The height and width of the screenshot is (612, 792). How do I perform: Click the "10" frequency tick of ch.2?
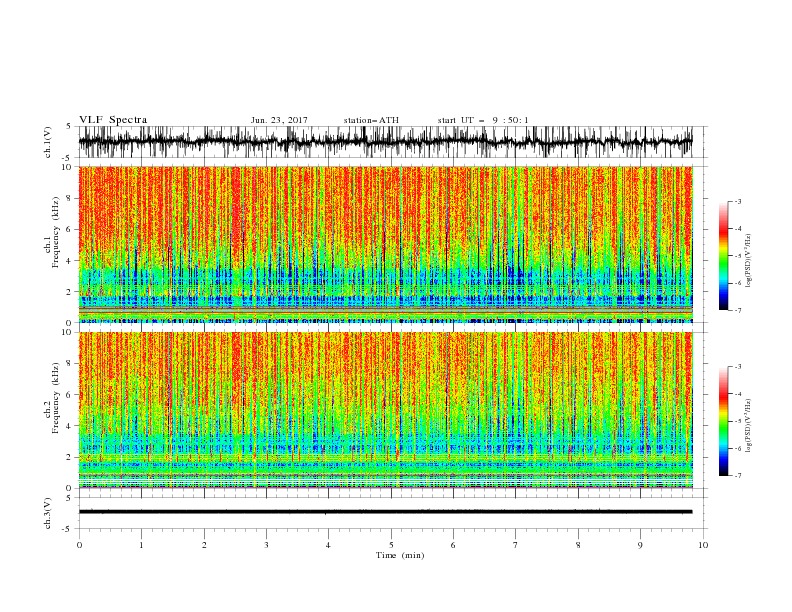67,332
